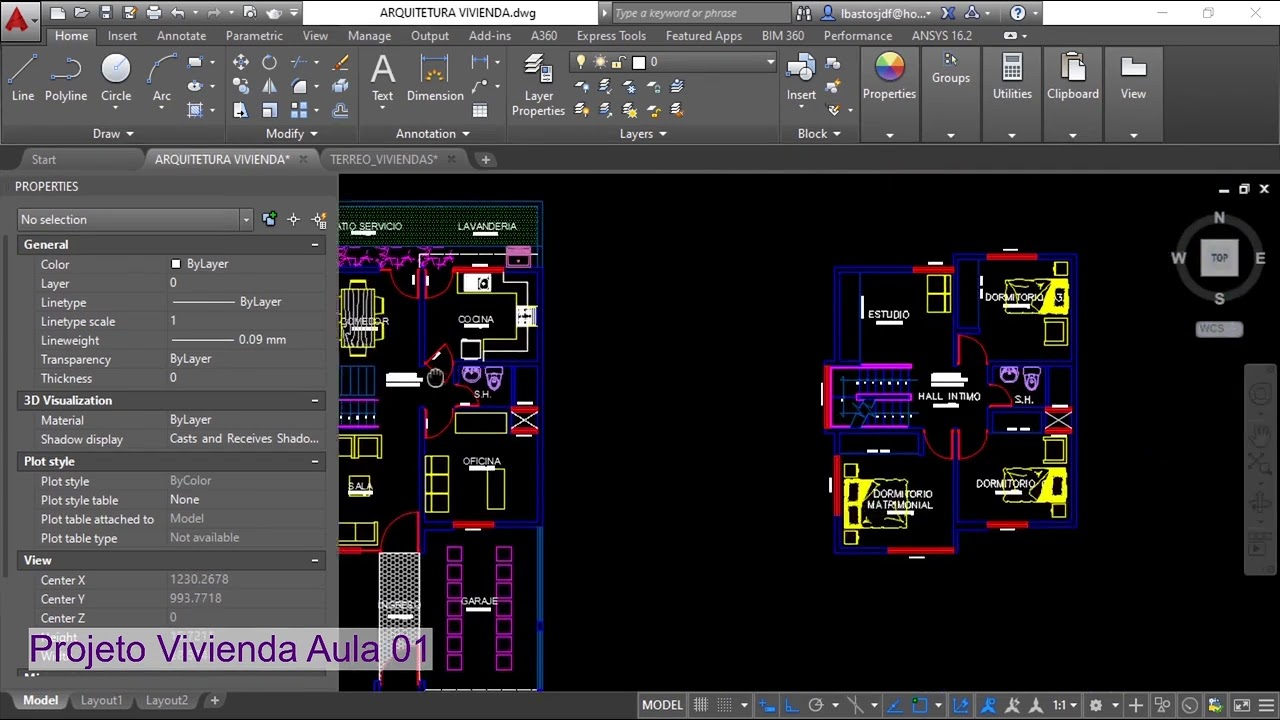
Task: Click the Customization menu icon in status bar
Action: pos(1265,705)
